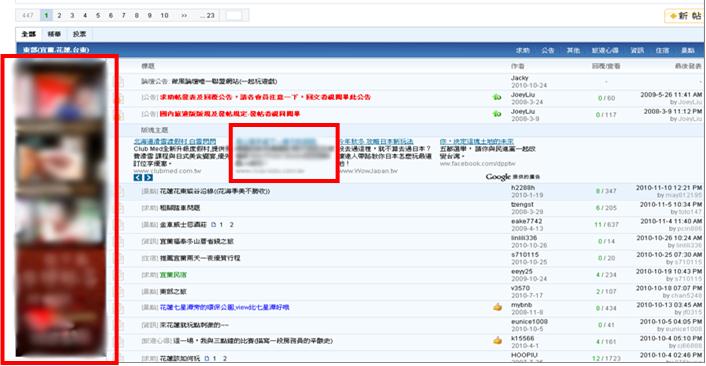Select the 投票 tab
Viewport: 706px width, 366px height.
pyautogui.click(x=79, y=34)
